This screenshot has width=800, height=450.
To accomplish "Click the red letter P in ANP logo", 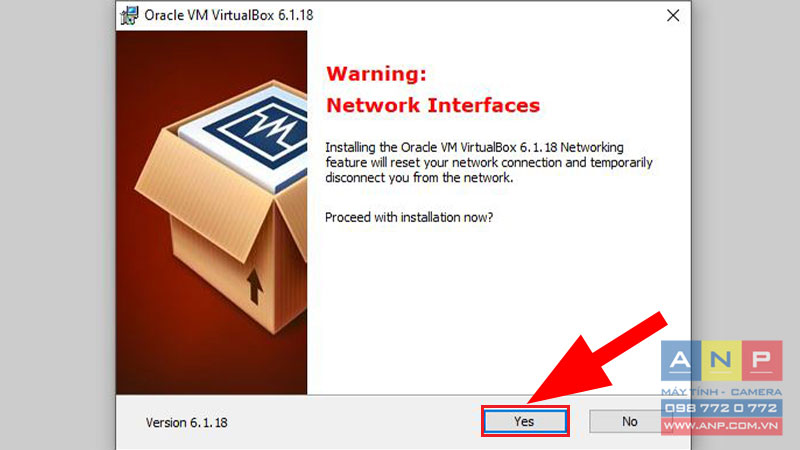I will point(762,361).
